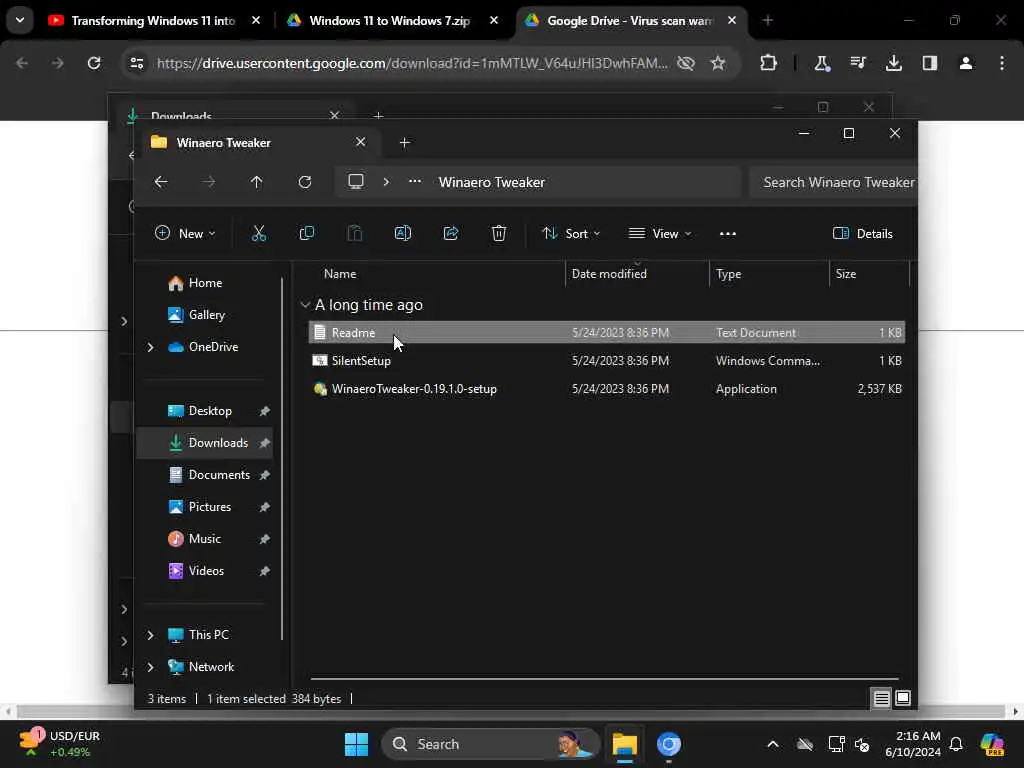The width and height of the screenshot is (1024, 768).
Task: Sort by Date modified column header
Action: click(x=637, y=274)
